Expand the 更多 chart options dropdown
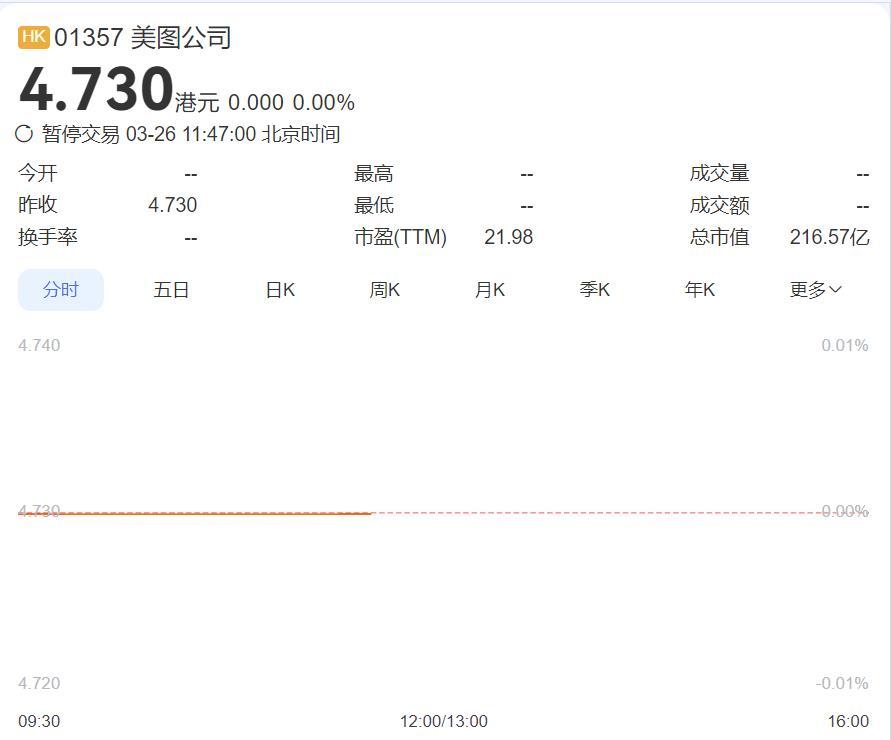This screenshot has height=740, width=891. [x=814, y=288]
